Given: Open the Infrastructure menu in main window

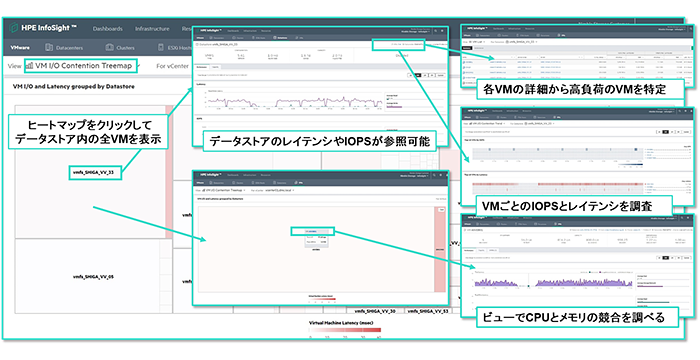Looking at the screenshot, I should click(152, 29).
